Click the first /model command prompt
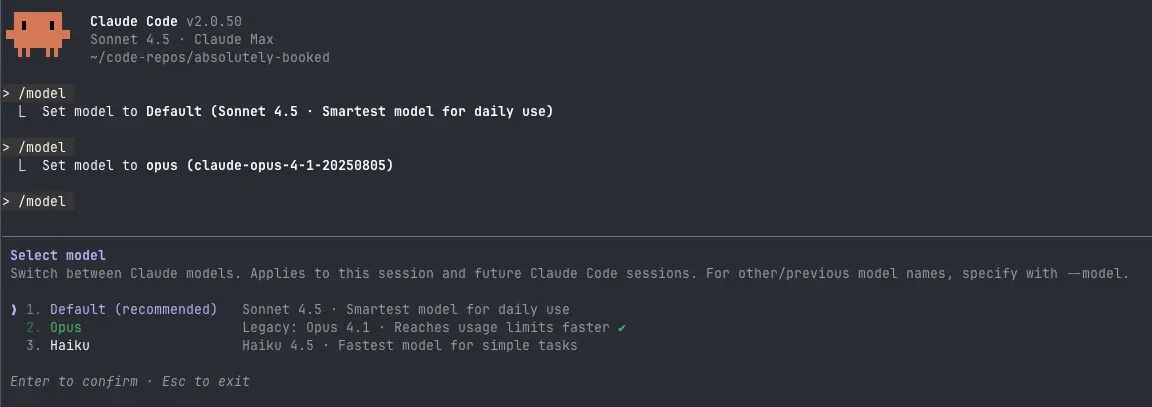This screenshot has height=407, width=1152. [42, 93]
